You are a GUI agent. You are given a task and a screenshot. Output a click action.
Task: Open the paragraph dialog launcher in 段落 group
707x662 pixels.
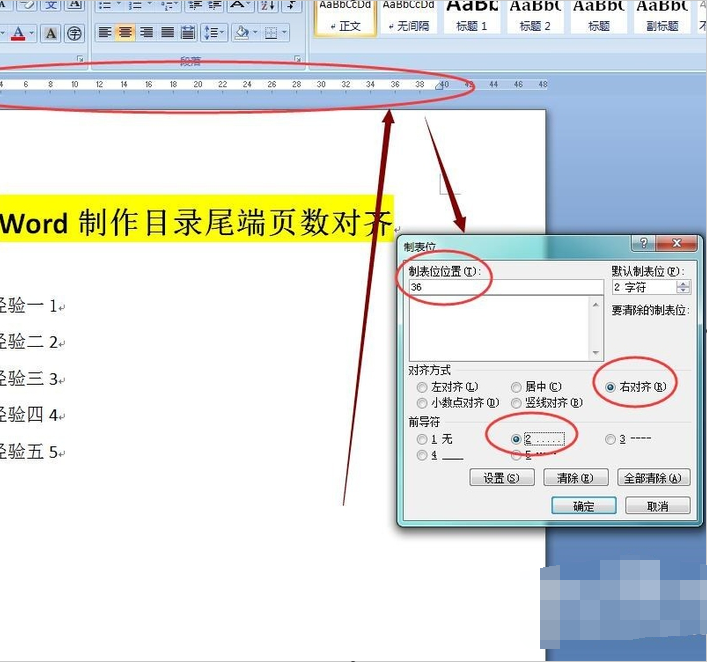click(298, 59)
